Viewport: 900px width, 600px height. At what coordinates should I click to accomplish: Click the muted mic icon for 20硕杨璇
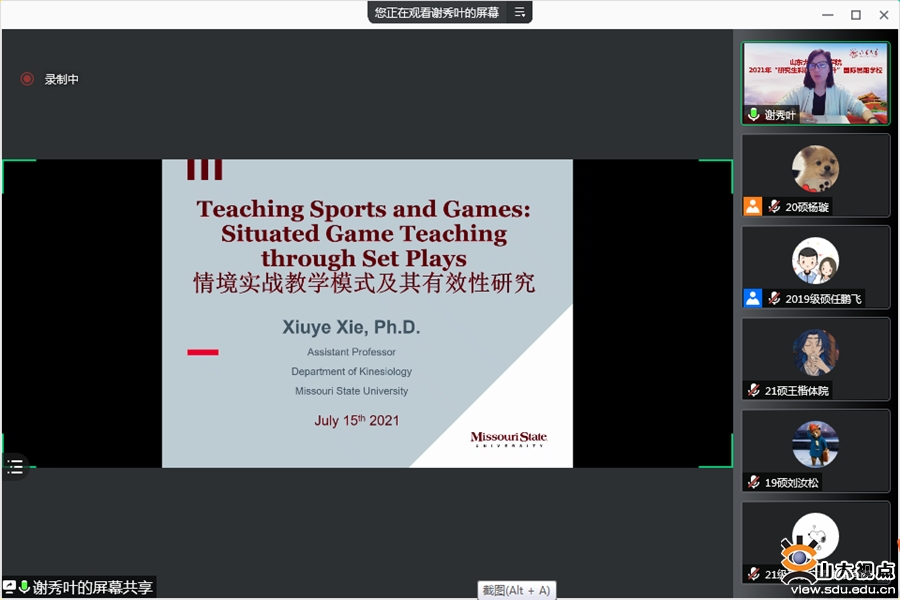click(x=774, y=207)
